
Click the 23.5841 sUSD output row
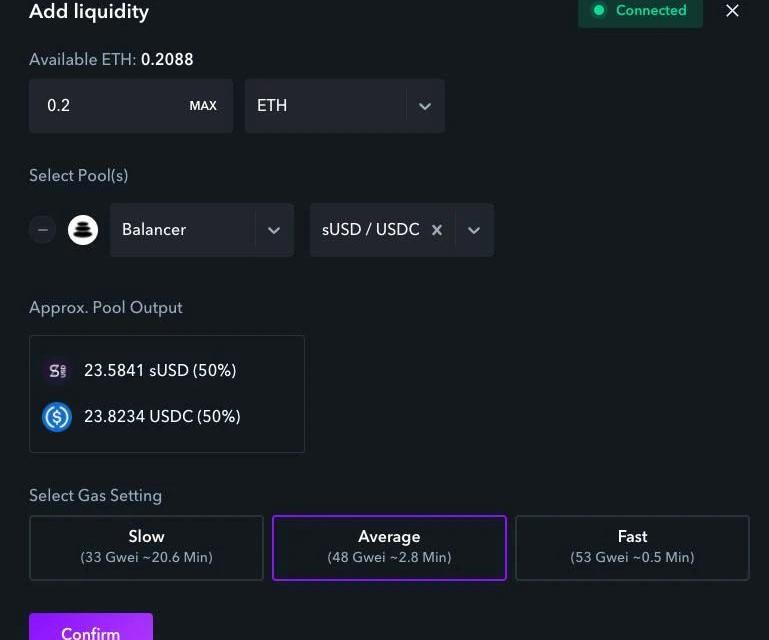(160, 371)
